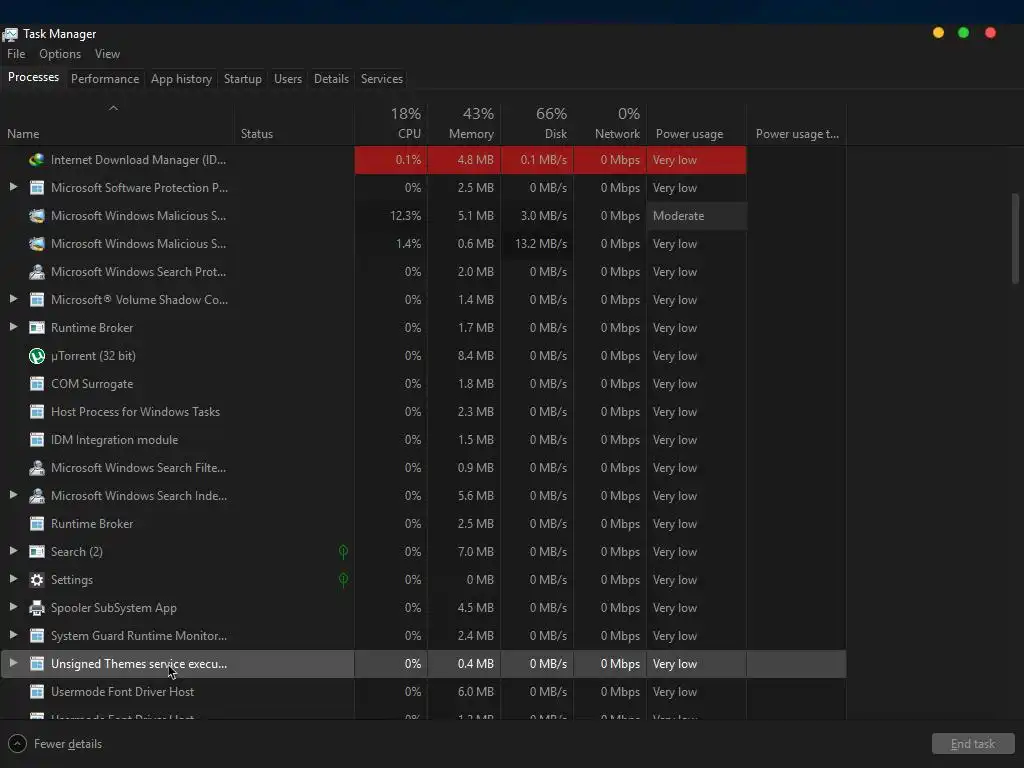Screen dimensions: 1024x768
Task: Click the Host Process for Windows Tasks icon
Action: point(37,412)
